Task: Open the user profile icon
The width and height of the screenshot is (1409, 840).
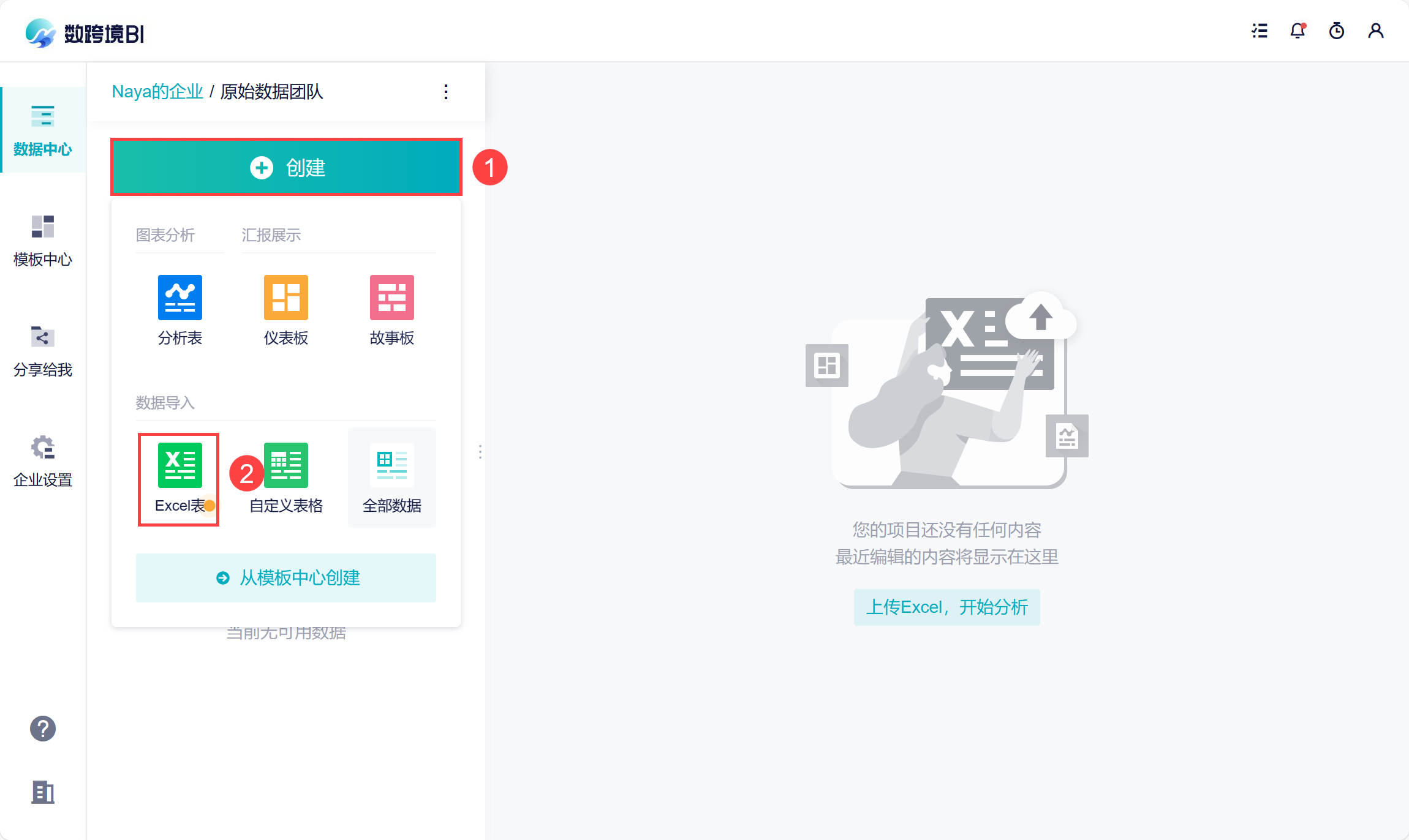Action: point(1375,31)
